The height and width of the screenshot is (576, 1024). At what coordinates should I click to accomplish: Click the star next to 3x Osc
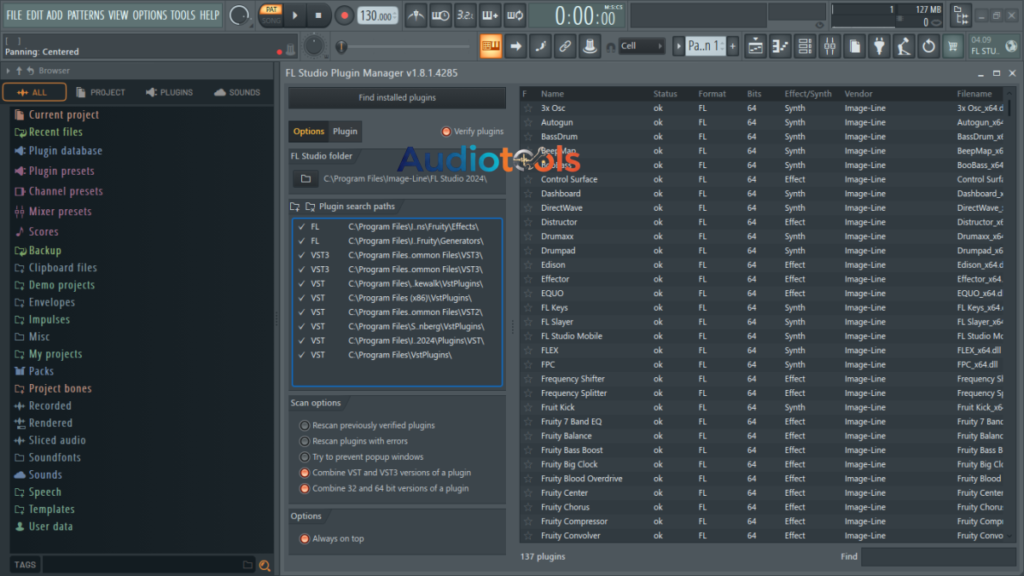point(527,108)
